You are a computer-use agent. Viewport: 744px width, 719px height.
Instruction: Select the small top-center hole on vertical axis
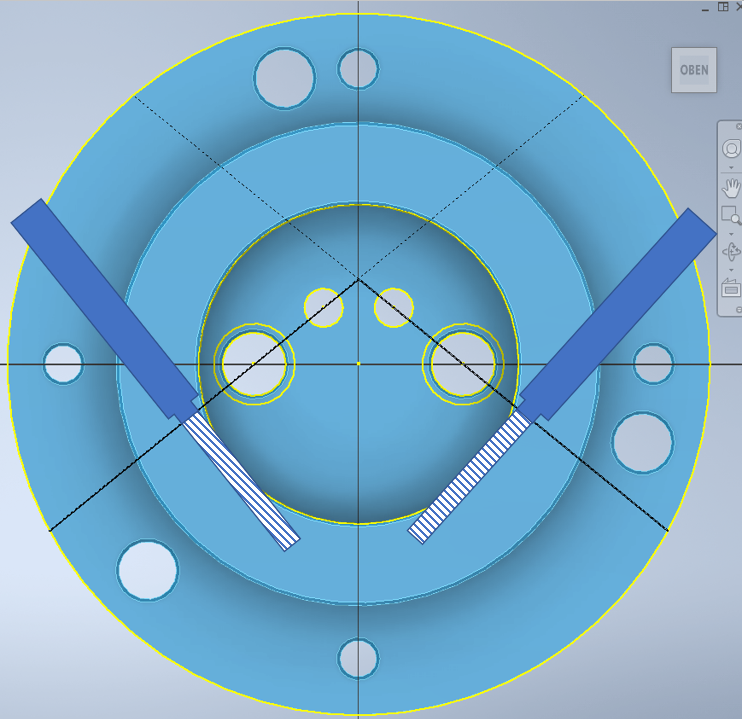(358, 69)
